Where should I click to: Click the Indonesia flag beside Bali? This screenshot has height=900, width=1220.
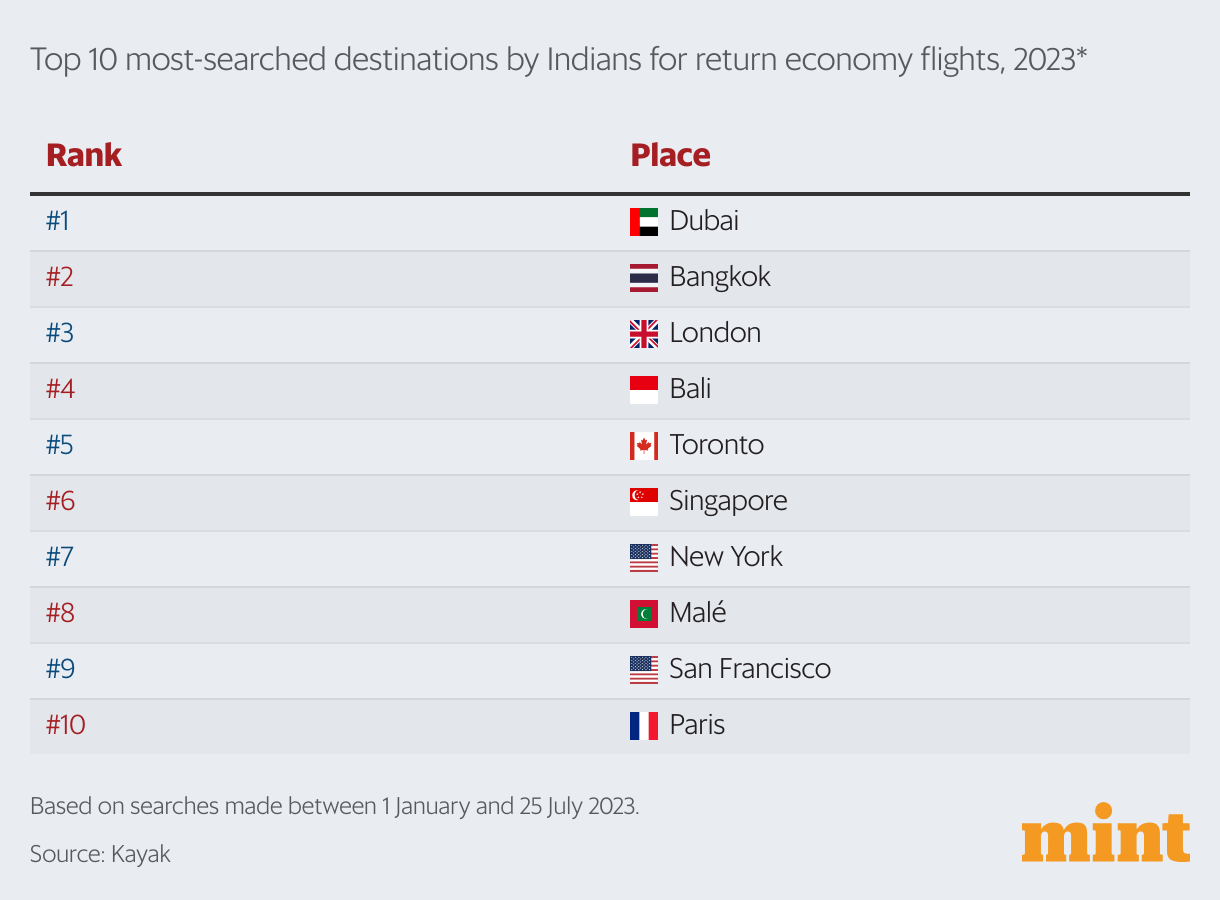[x=643, y=389]
